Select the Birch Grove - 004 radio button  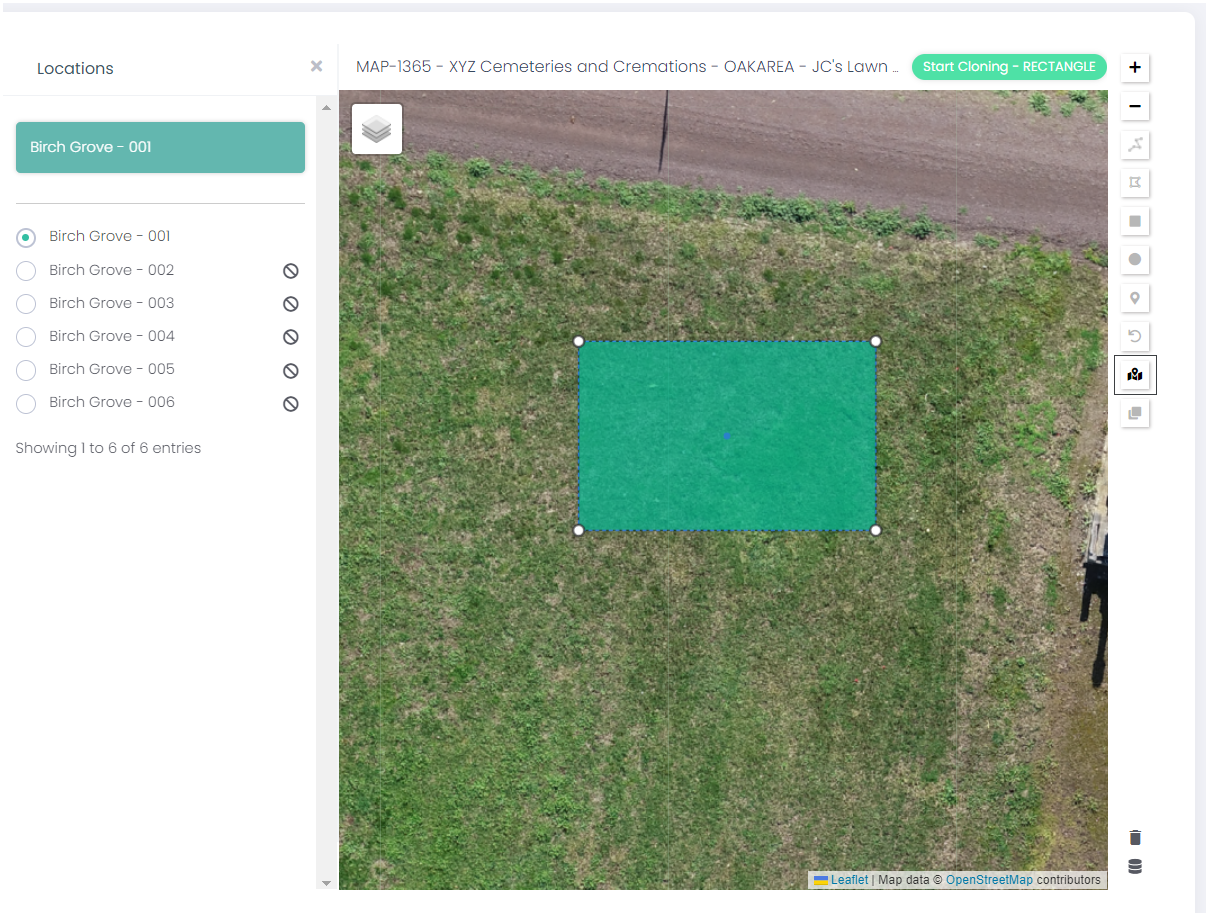26,337
